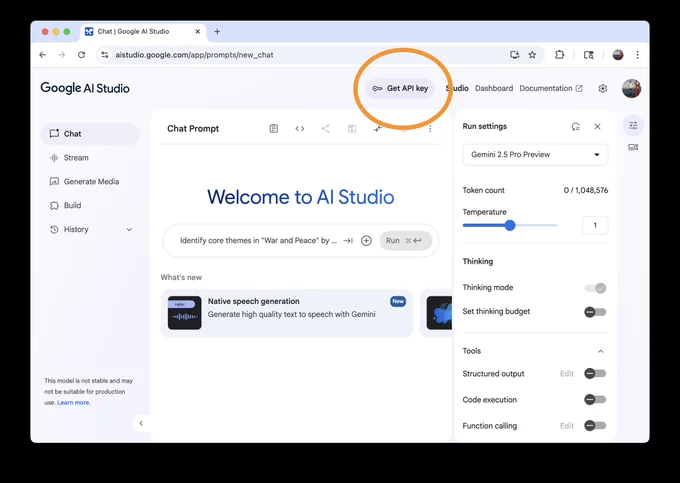The image size is (680, 483).
Task: Open the Gemini 2.5 Pro Preview model dropdown
Action: (535, 154)
